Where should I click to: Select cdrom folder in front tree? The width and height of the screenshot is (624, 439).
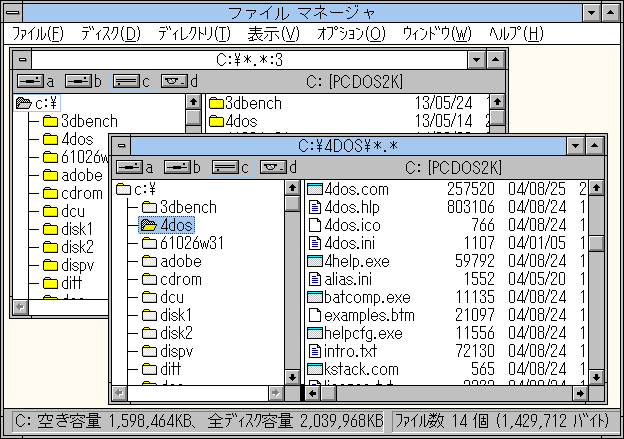[x=180, y=279]
